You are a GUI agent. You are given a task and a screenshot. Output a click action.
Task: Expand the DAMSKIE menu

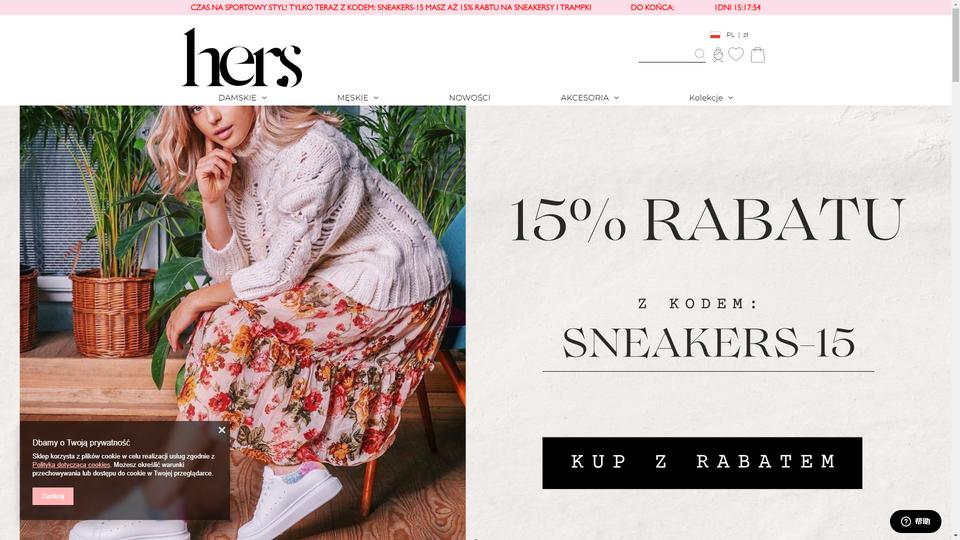[x=242, y=98]
